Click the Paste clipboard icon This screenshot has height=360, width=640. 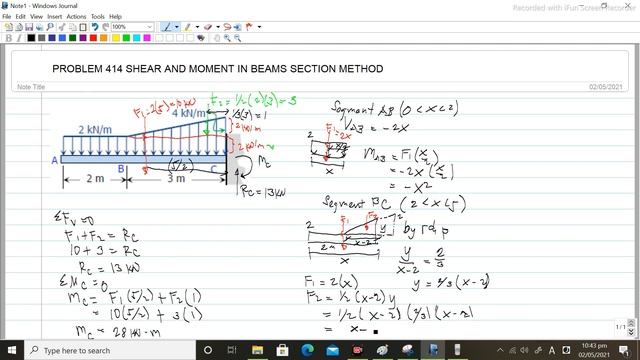click(83, 27)
